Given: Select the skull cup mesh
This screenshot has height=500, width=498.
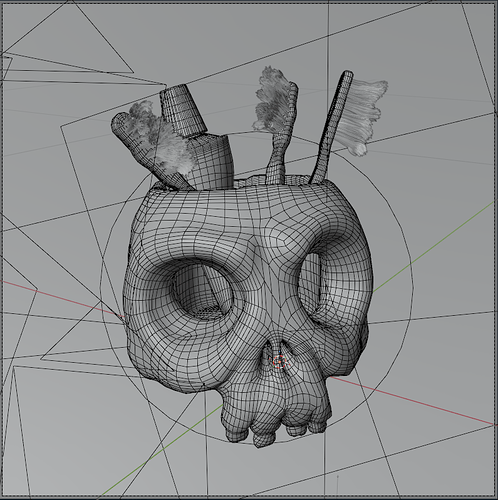Looking at the screenshot, I should point(247,310).
